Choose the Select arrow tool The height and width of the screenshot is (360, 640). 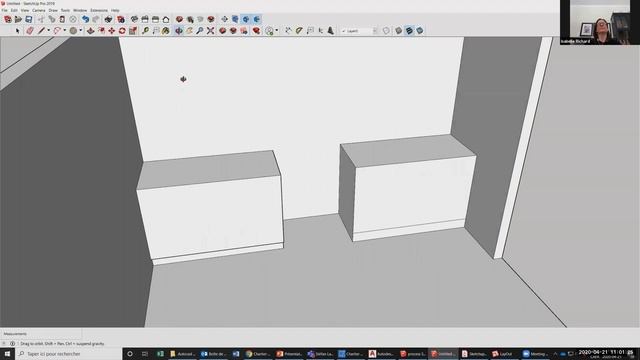[x=18, y=31]
